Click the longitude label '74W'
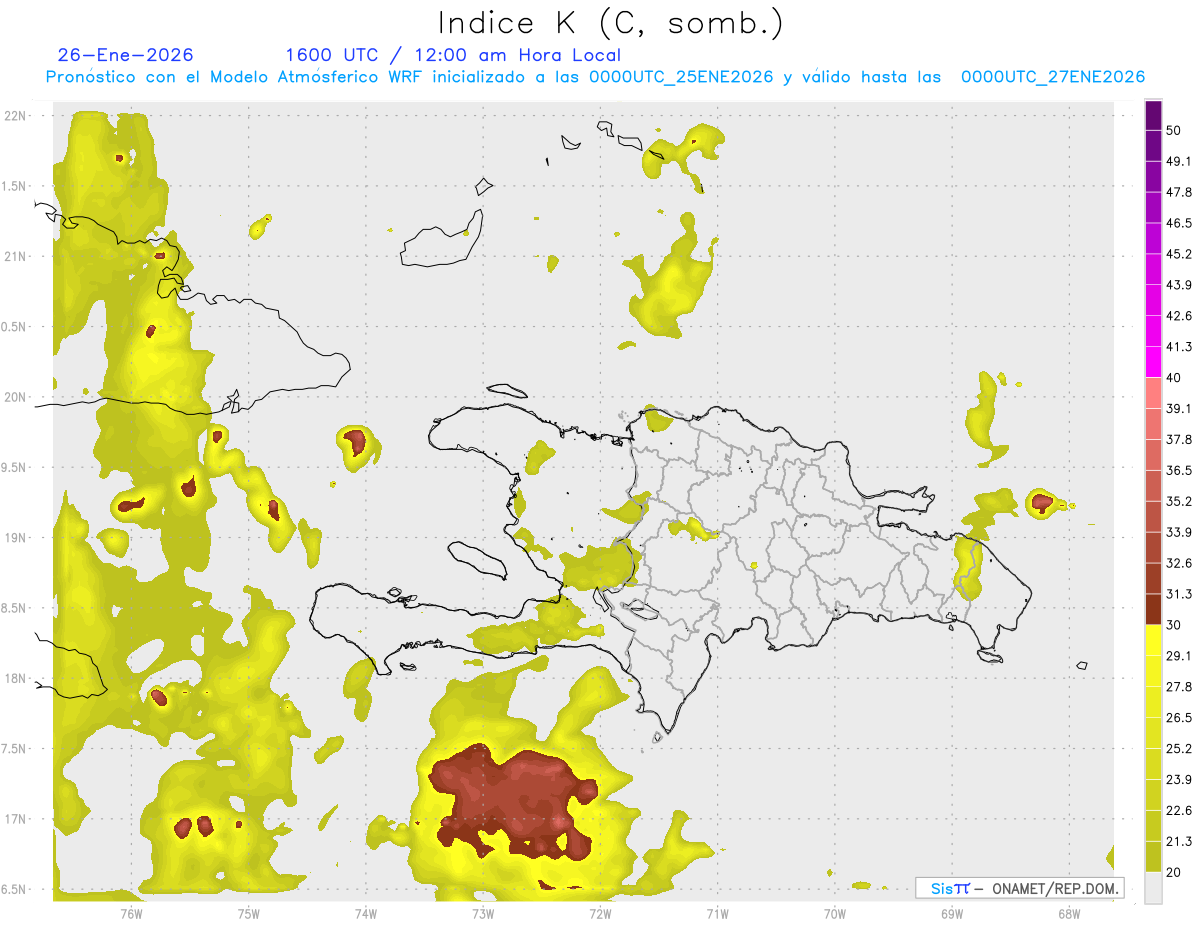The image size is (1200, 927). click(x=366, y=914)
